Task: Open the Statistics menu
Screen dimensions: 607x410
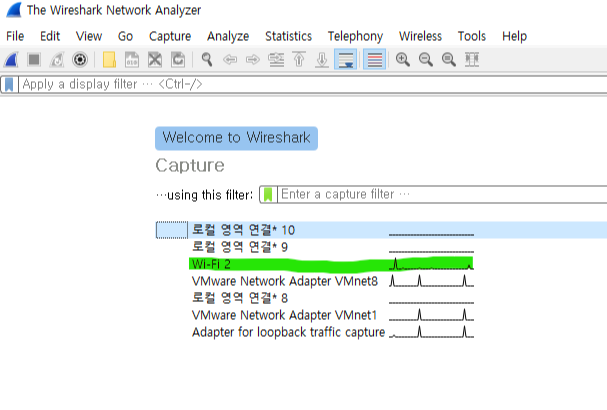Action: click(x=288, y=36)
